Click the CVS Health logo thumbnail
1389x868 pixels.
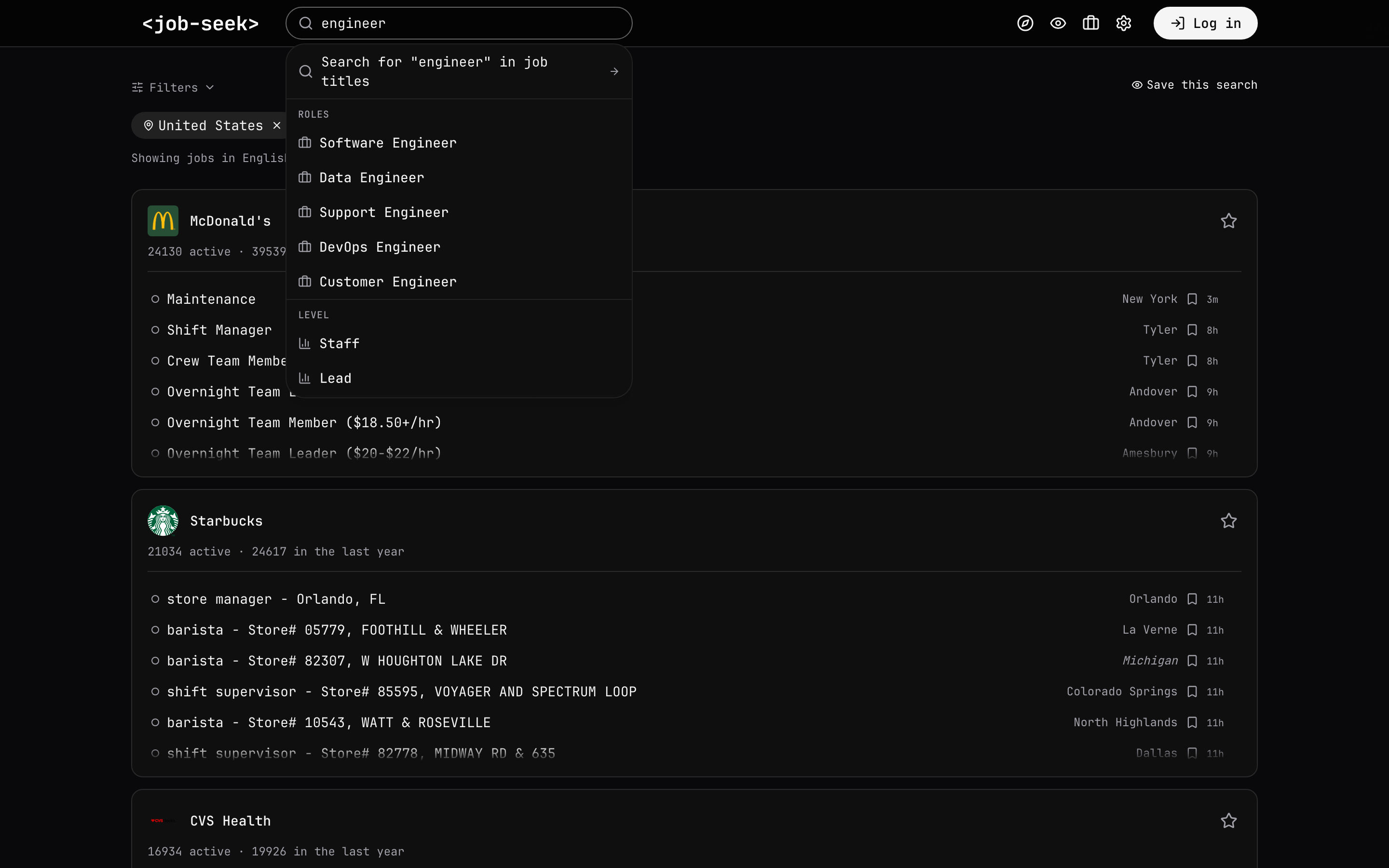(x=163, y=821)
